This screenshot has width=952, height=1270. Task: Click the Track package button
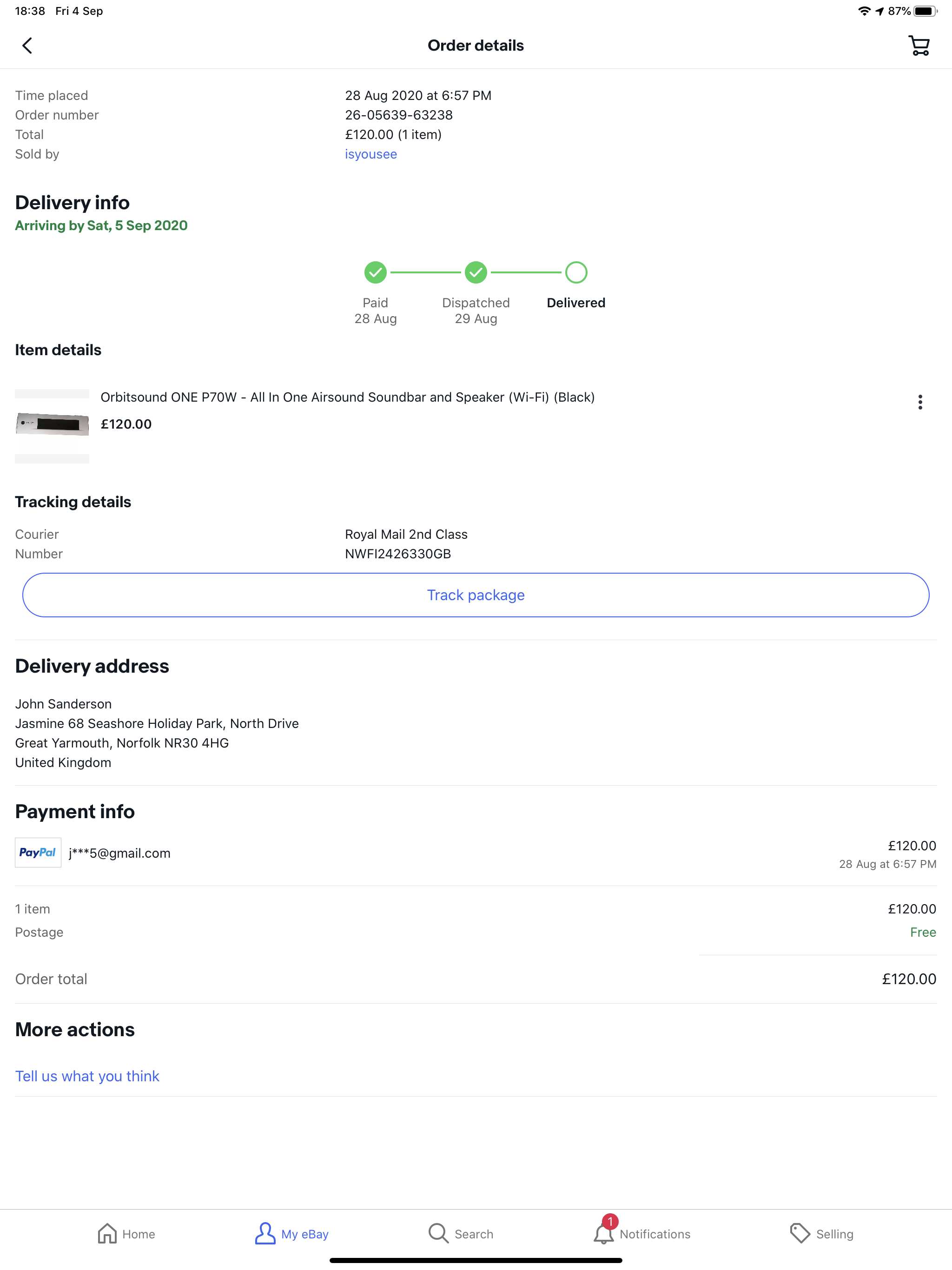click(x=476, y=595)
